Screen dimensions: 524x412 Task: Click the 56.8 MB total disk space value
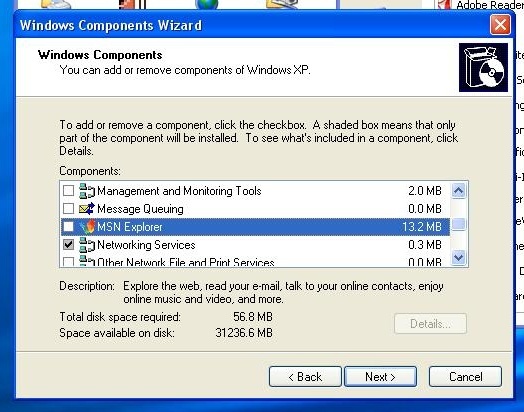click(253, 317)
